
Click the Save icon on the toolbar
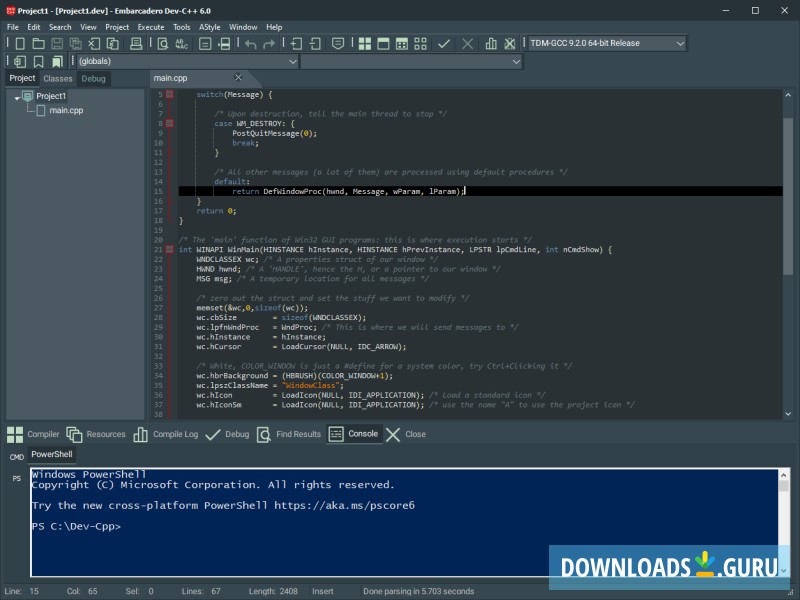click(57, 43)
